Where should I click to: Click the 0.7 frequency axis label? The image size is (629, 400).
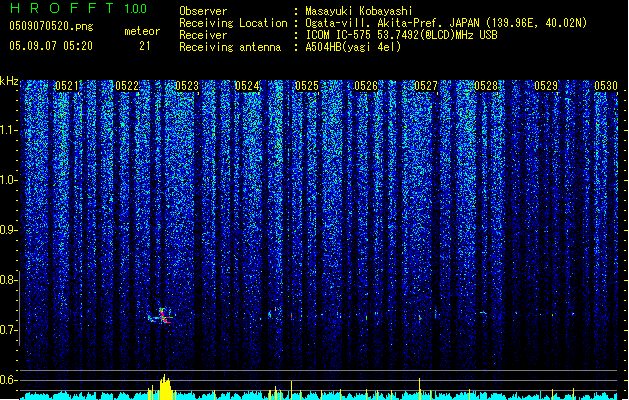pyautogui.click(x=9, y=330)
